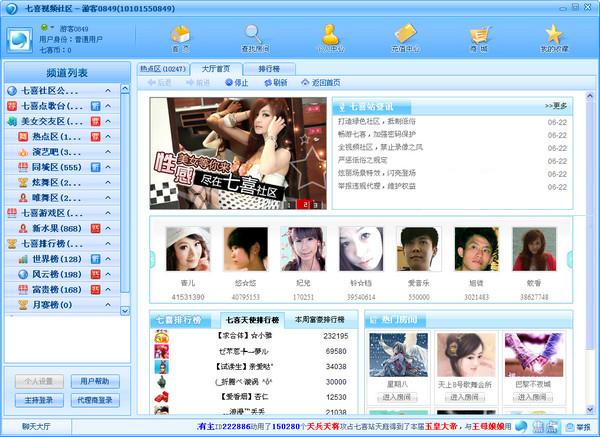Image resolution: width=600 pixels, height=437 pixels.
Task: Switch to the 大厅首页 tab
Action: [216, 69]
